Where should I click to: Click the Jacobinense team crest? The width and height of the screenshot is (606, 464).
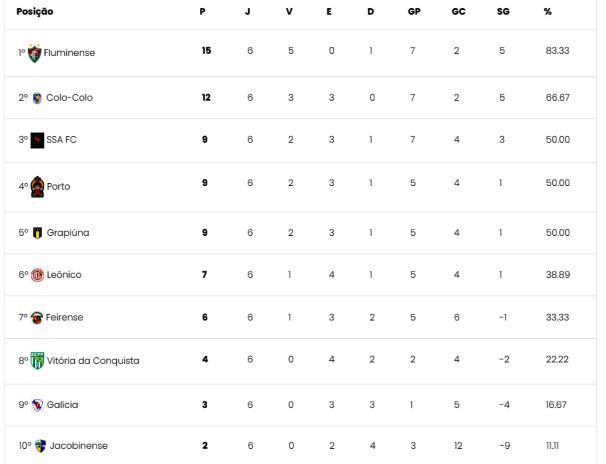coord(40,446)
